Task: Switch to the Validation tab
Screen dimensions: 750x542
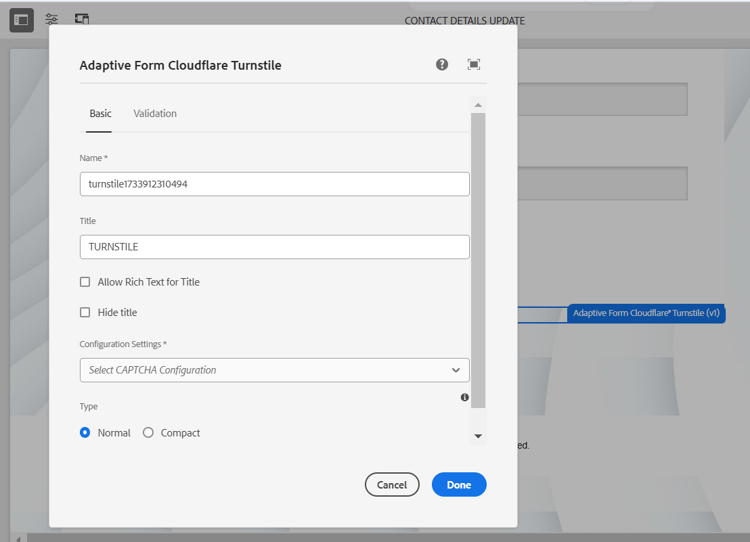Action: (155, 113)
